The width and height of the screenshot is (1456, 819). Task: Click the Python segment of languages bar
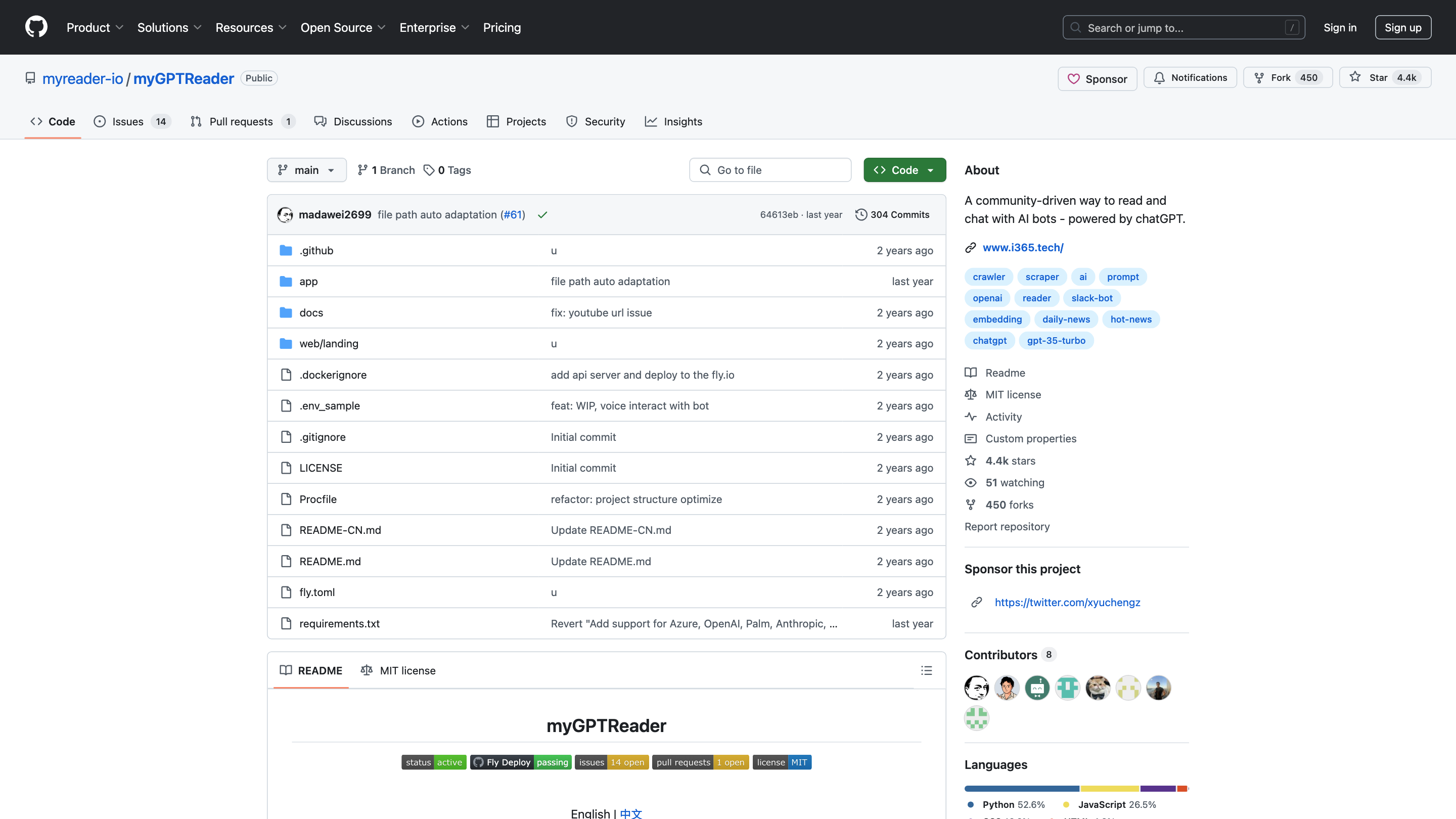point(1021,789)
